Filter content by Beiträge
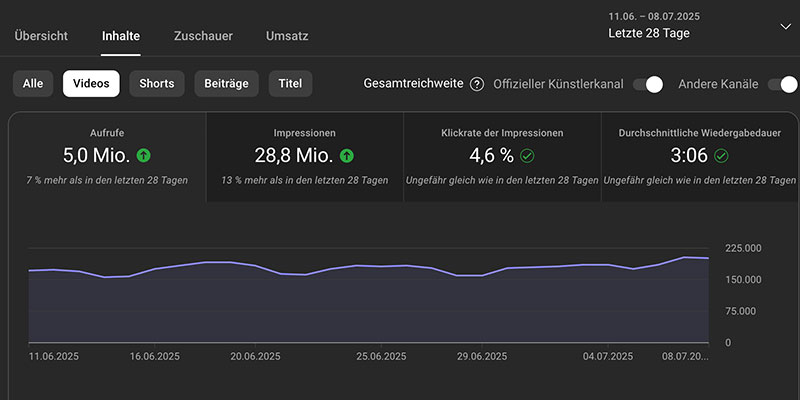The width and height of the screenshot is (800, 400). point(227,84)
